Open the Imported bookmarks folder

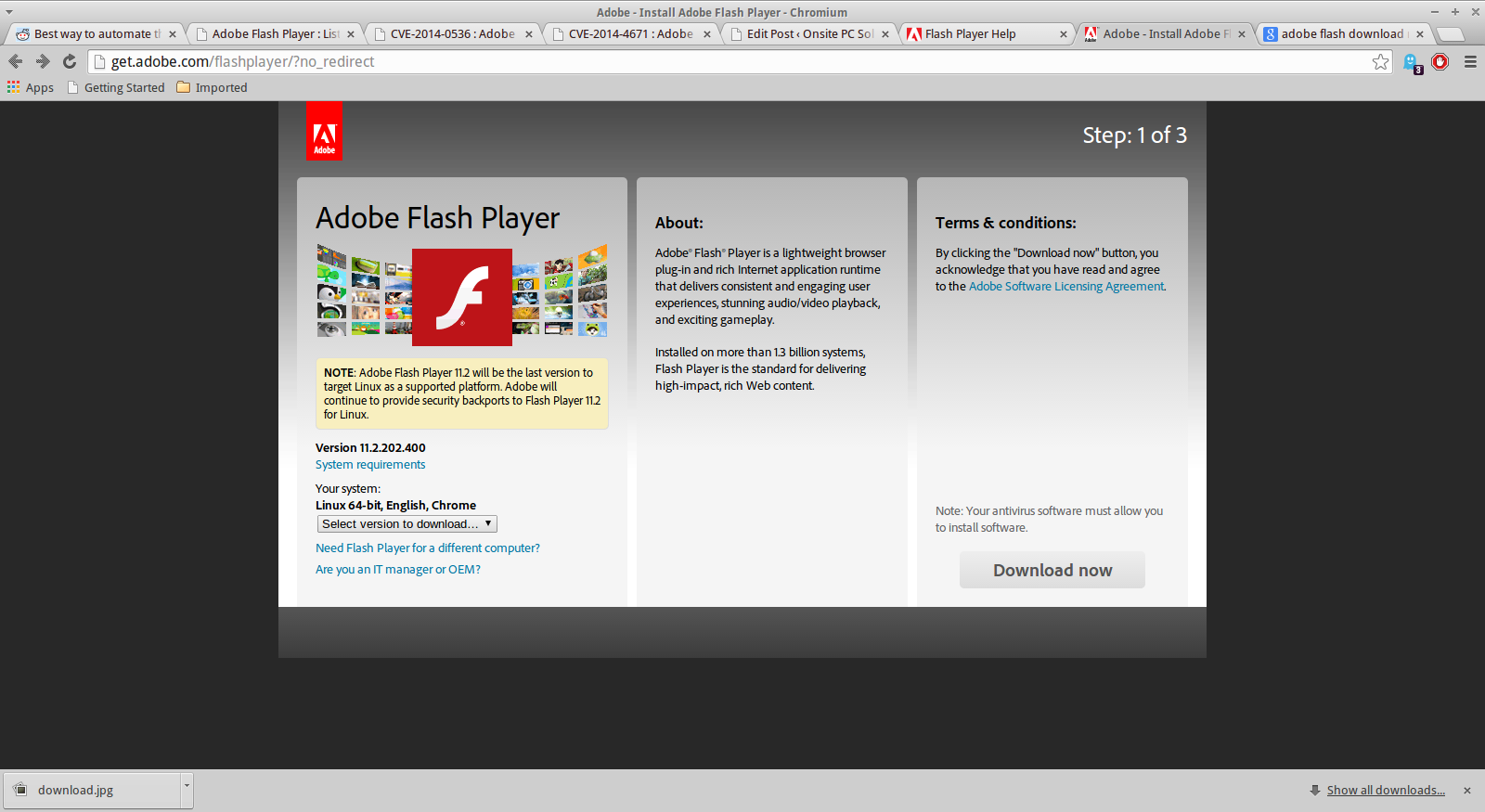[212, 87]
